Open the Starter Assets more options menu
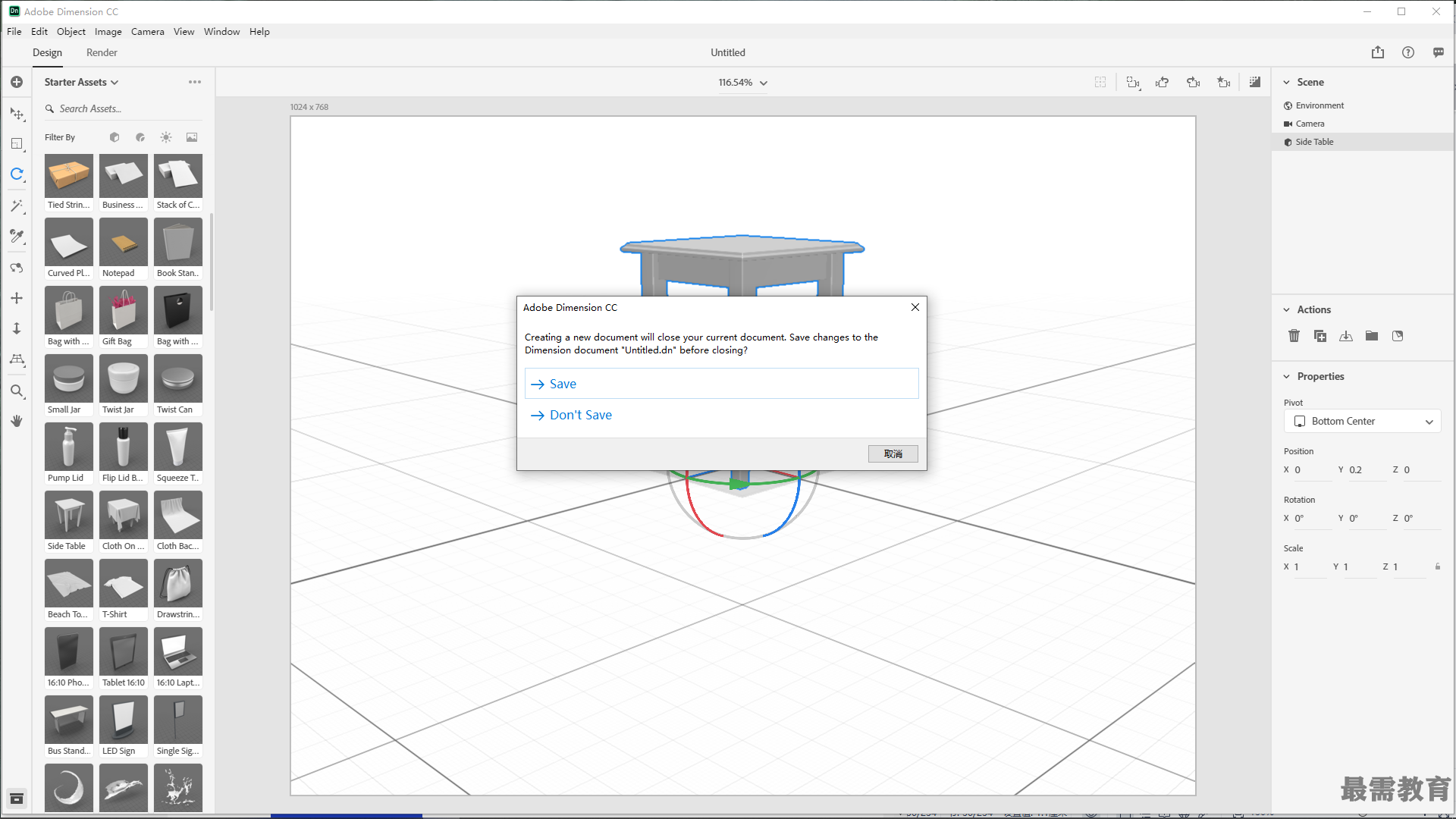The height and width of the screenshot is (819, 1456). tap(195, 82)
